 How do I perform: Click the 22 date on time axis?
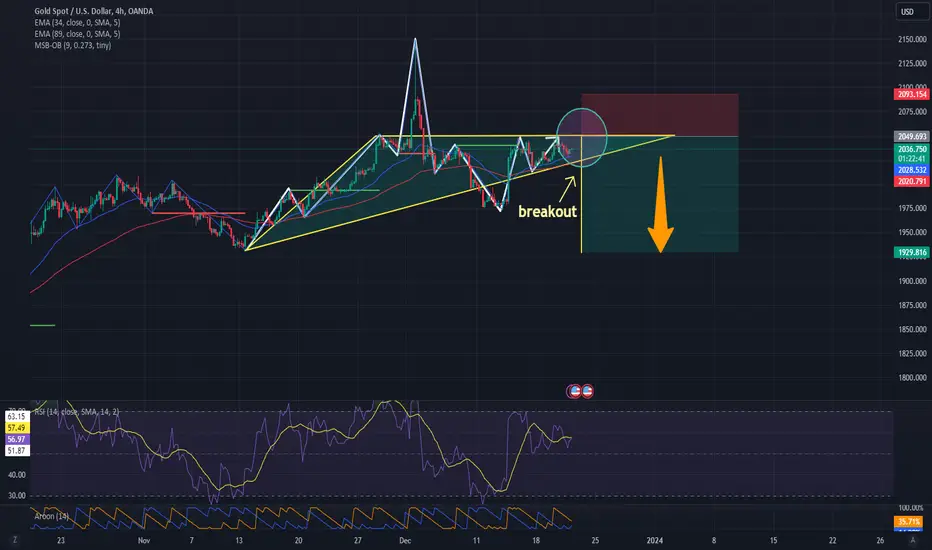833,540
